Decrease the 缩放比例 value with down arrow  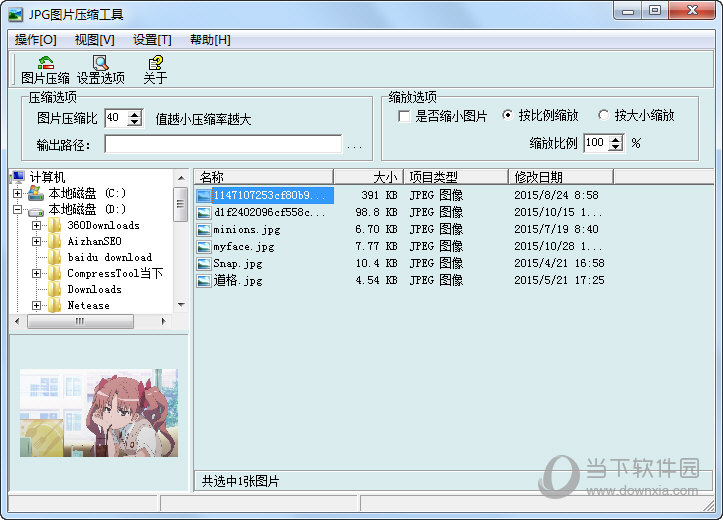[616, 147]
